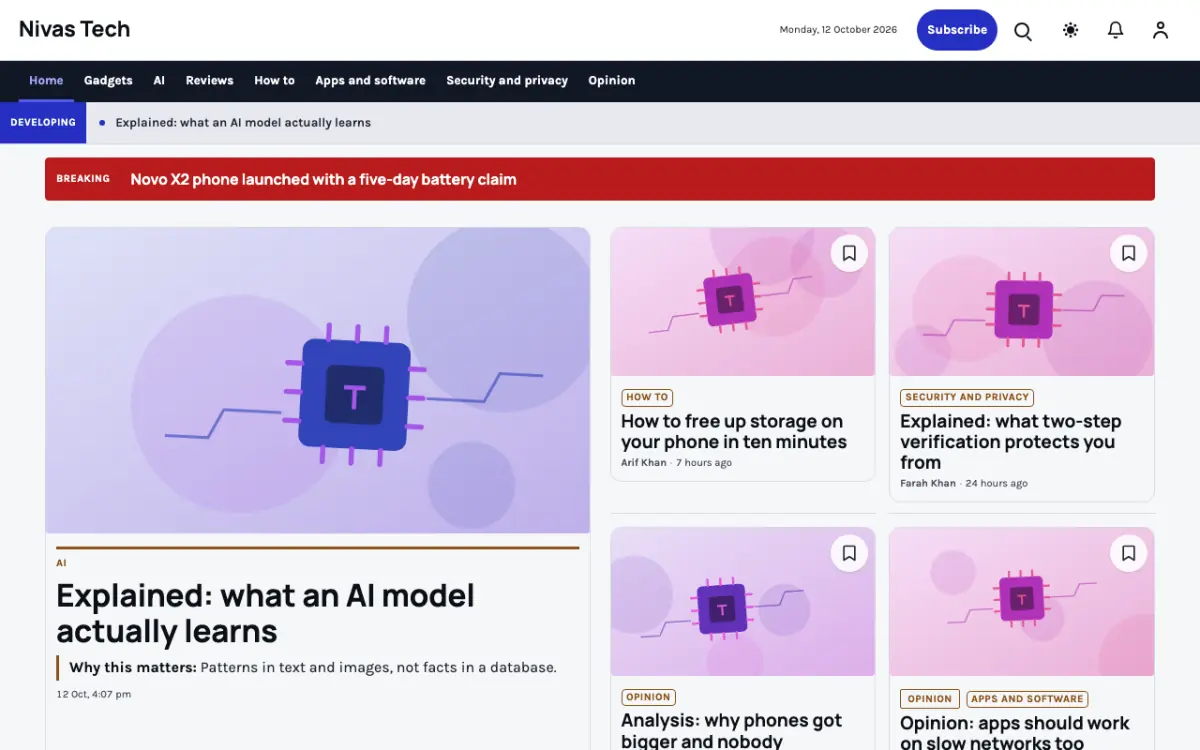Open 'Analysis: why phones got bigger' headline
This screenshot has height=750, width=1200.
pos(732,731)
